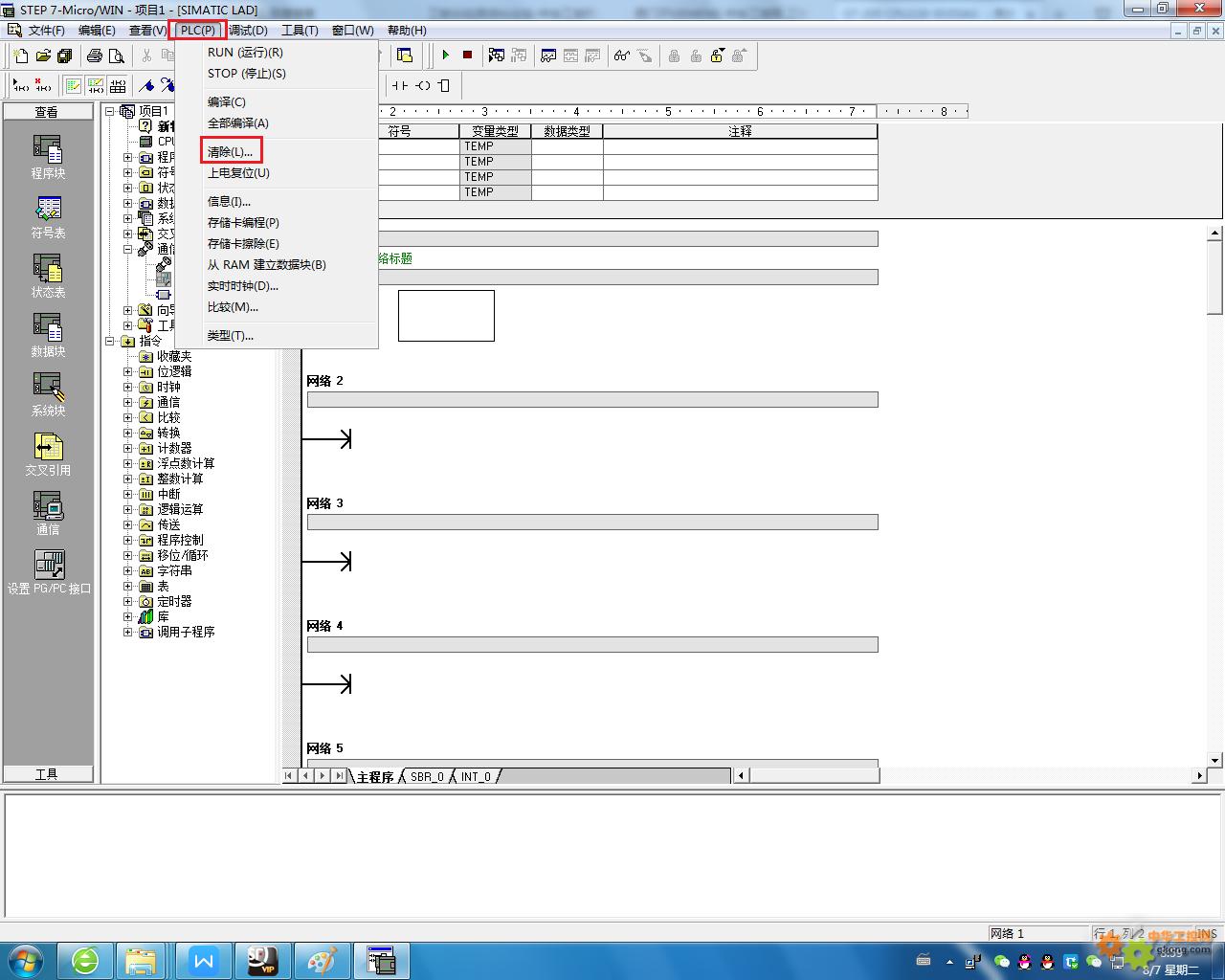Open the 调试(D) menu
1225x980 pixels.
[248, 31]
